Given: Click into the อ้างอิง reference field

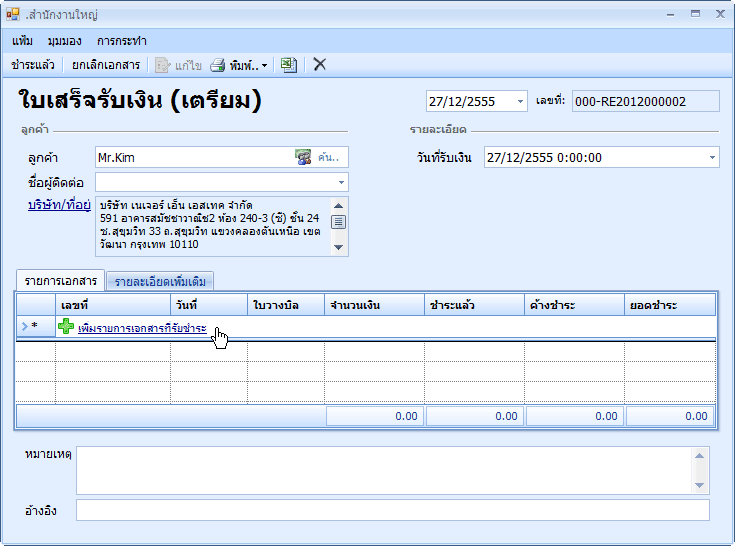Looking at the screenshot, I should pos(392,510).
